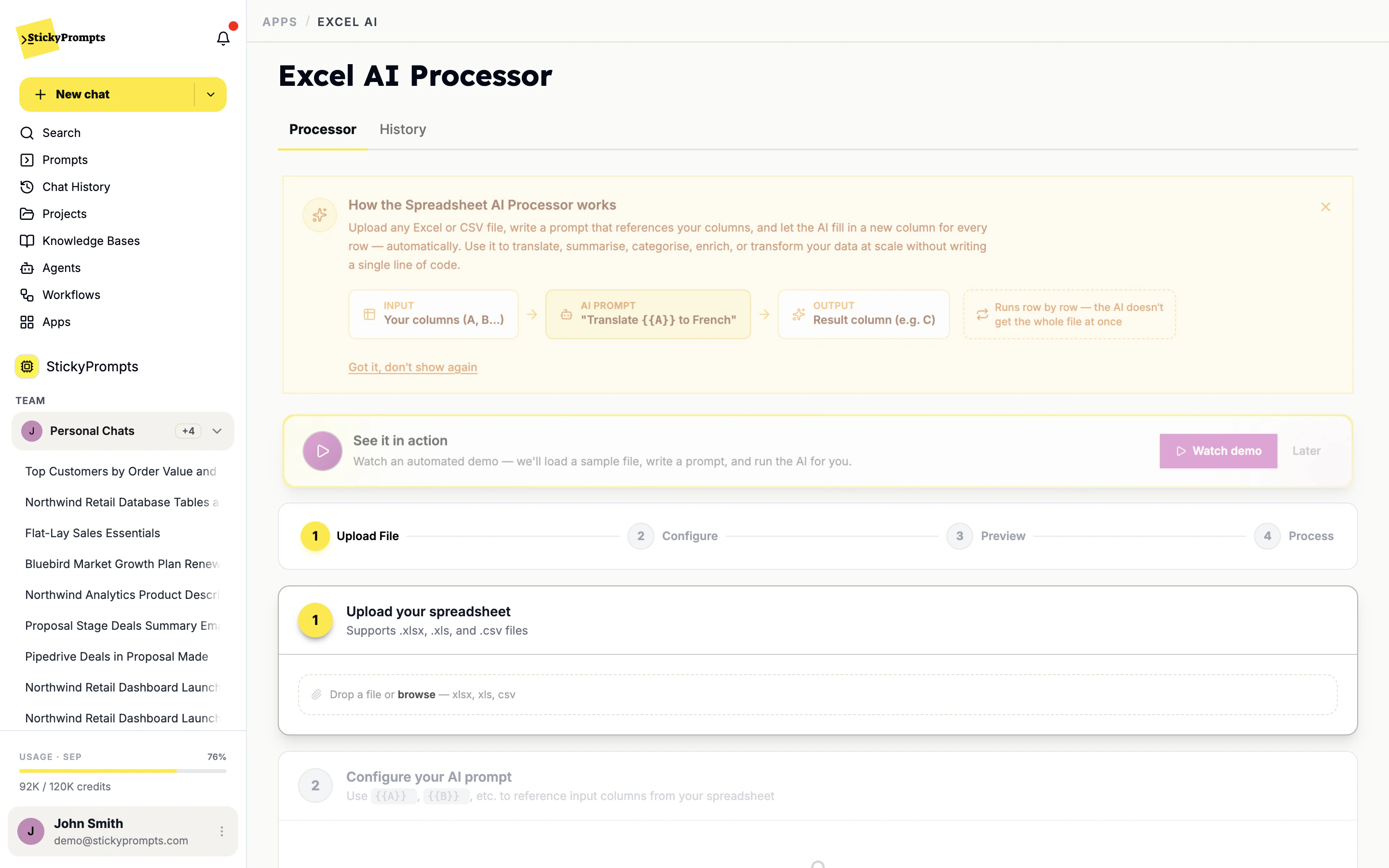This screenshot has width=1389, height=868.
Task: Go to Configure step 2 in stepper
Action: (x=673, y=536)
